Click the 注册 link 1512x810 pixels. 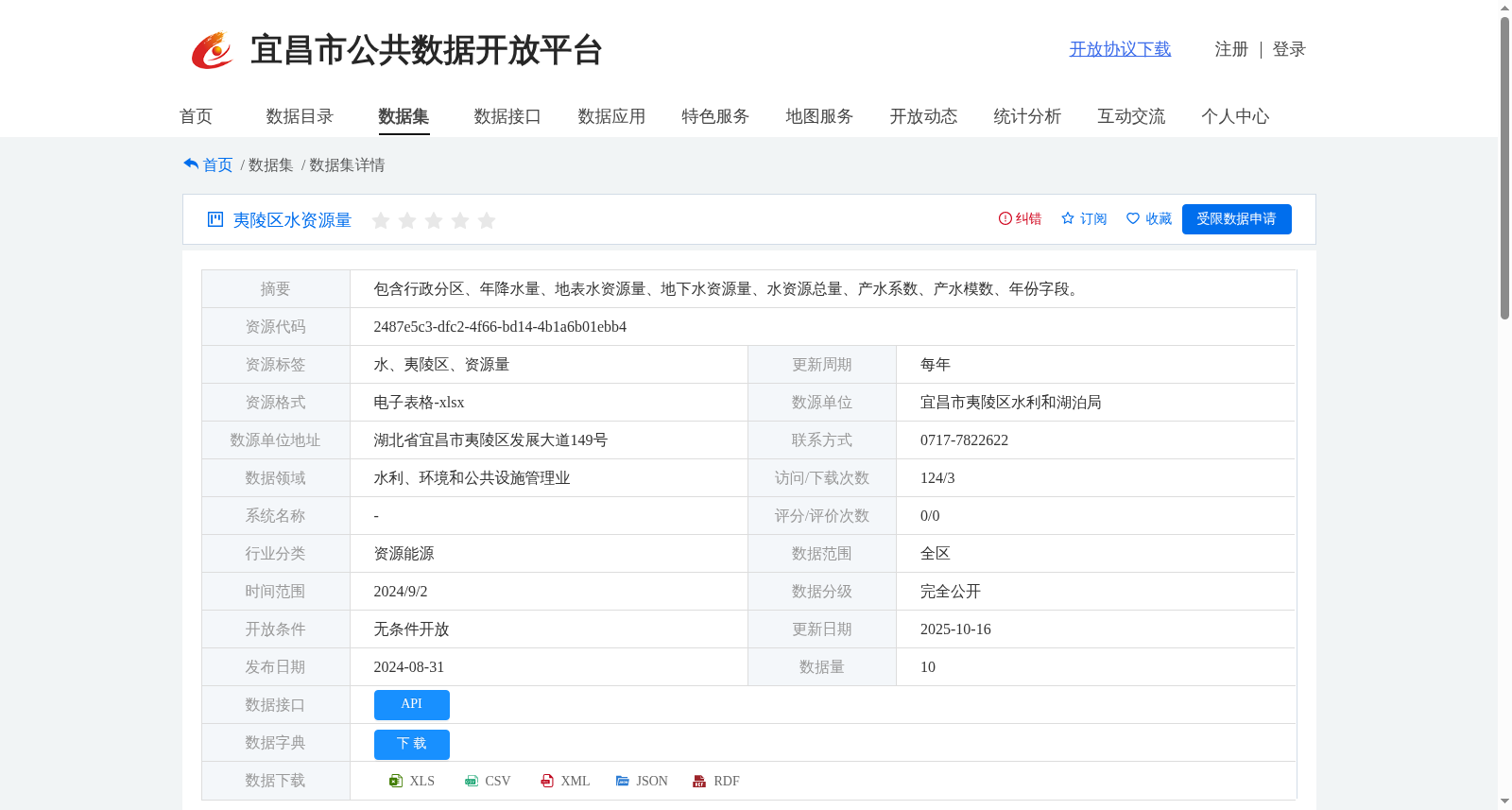(1231, 49)
